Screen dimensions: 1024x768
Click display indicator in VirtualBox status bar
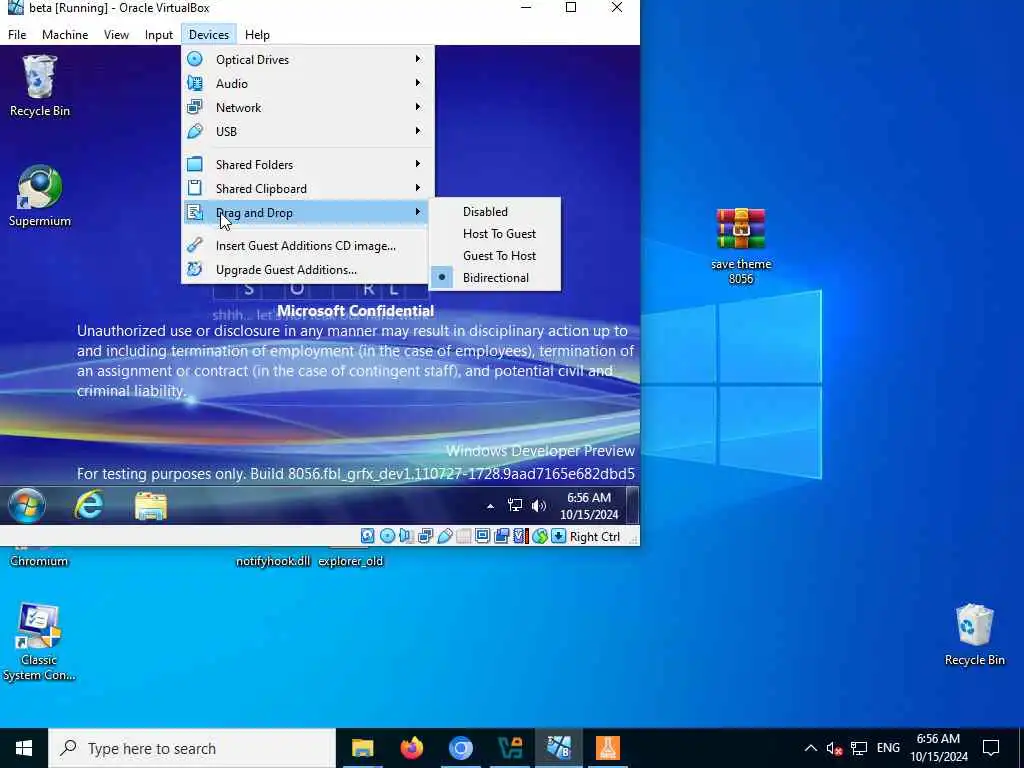point(483,536)
